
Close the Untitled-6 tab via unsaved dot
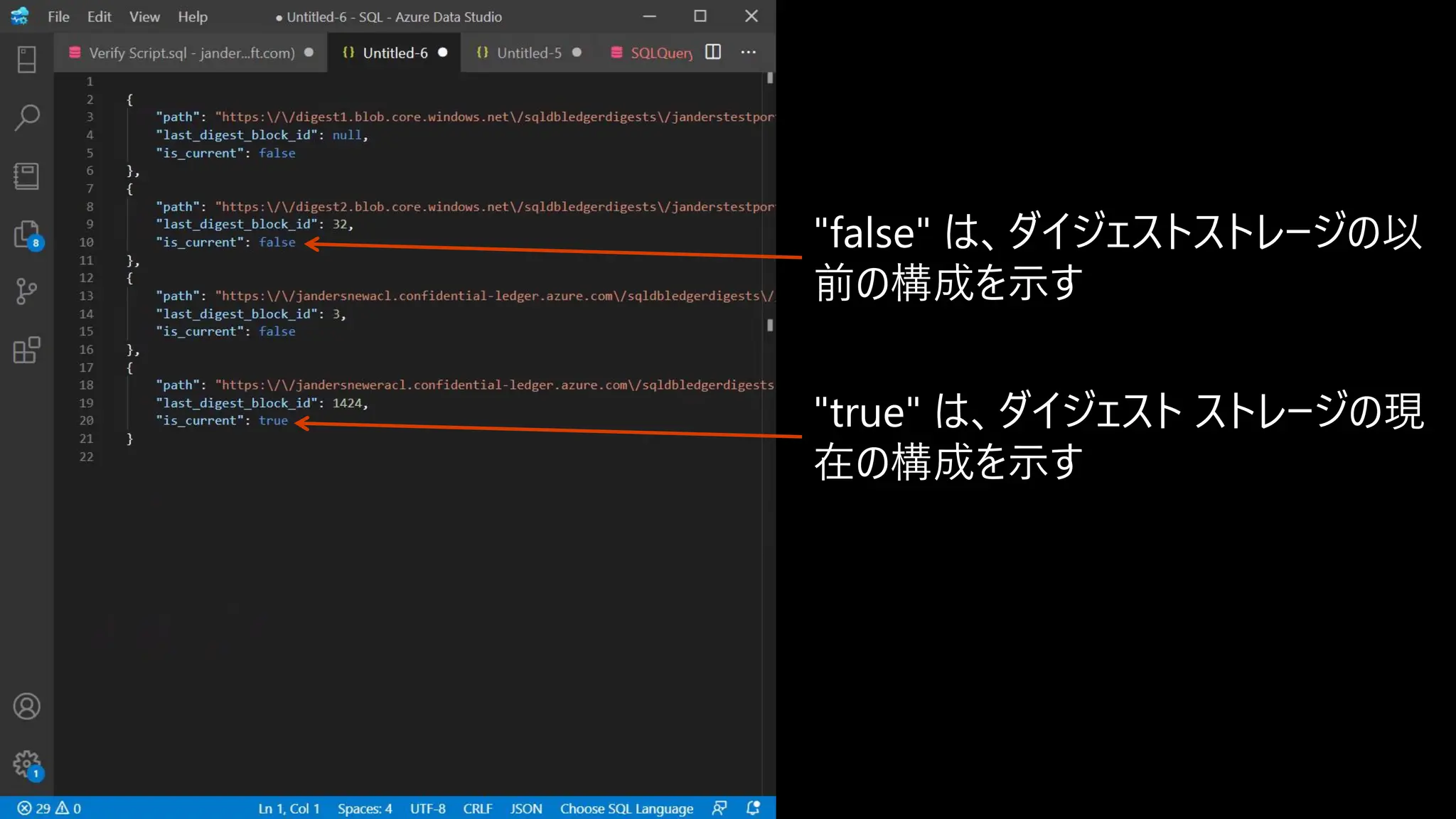443,52
